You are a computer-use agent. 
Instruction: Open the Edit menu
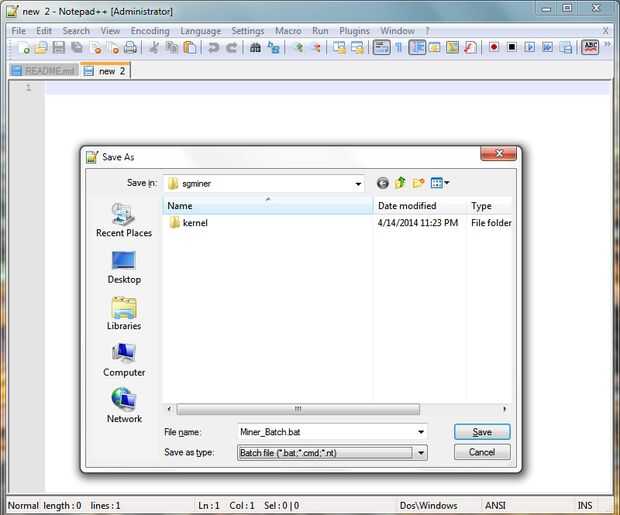(x=44, y=31)
